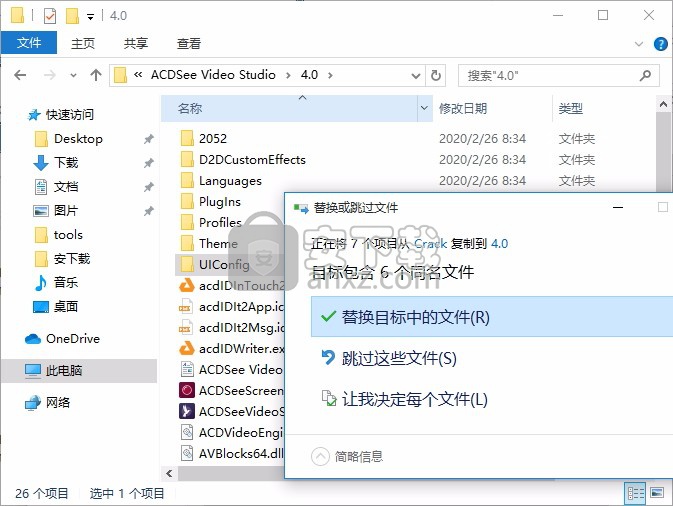Open 文档 in the navigation pane

[x=66, y=187]
